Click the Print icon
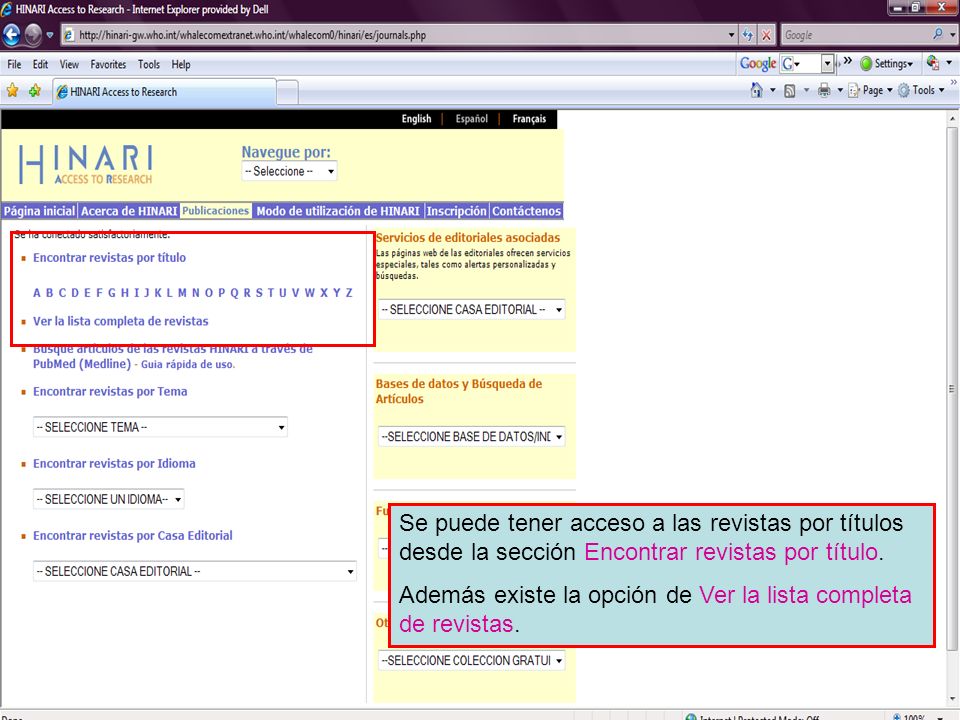The image size is (960, 720). click(824, 91)
